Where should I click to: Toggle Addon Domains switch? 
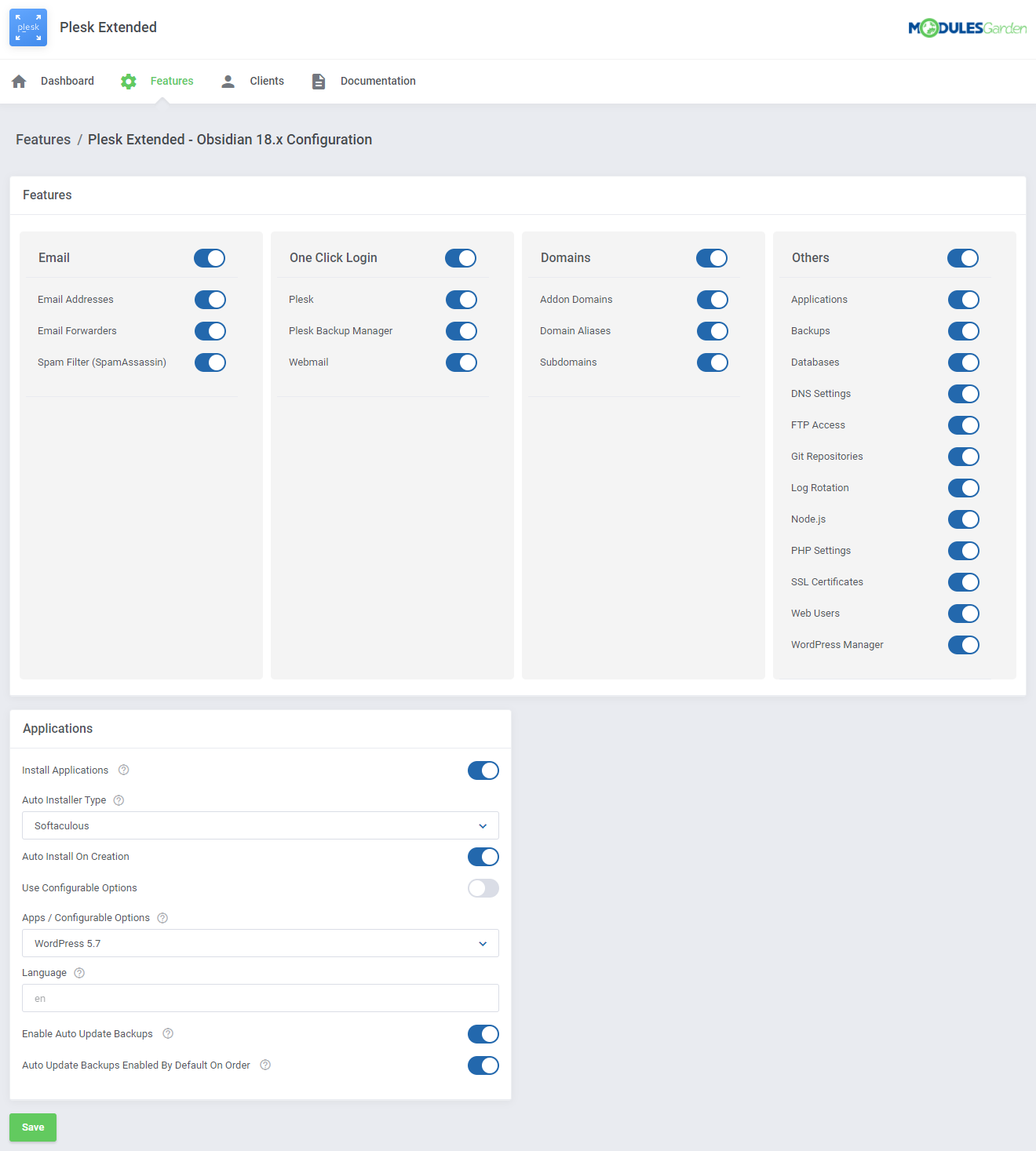click(713, 300)
